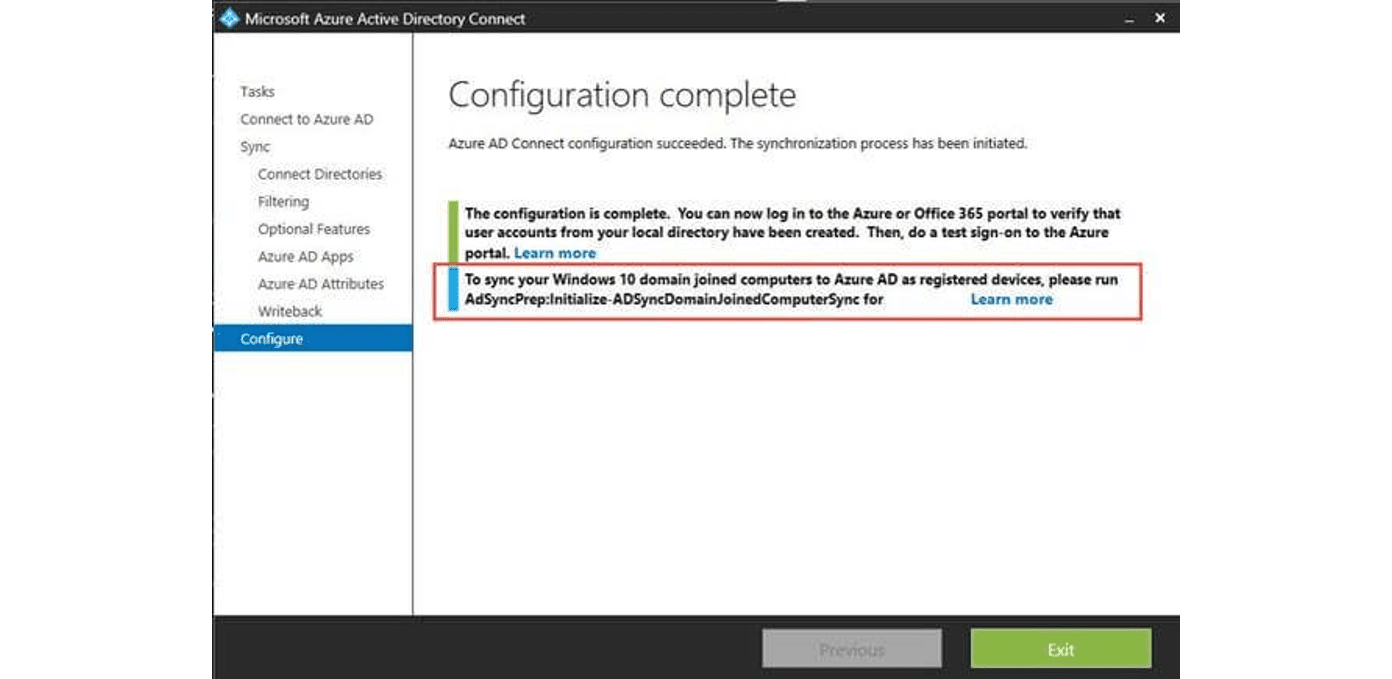The width and height of the screenshot is (1392, 679).
Task: Select the Tasks step in sidebar
Action: [257, 92]
